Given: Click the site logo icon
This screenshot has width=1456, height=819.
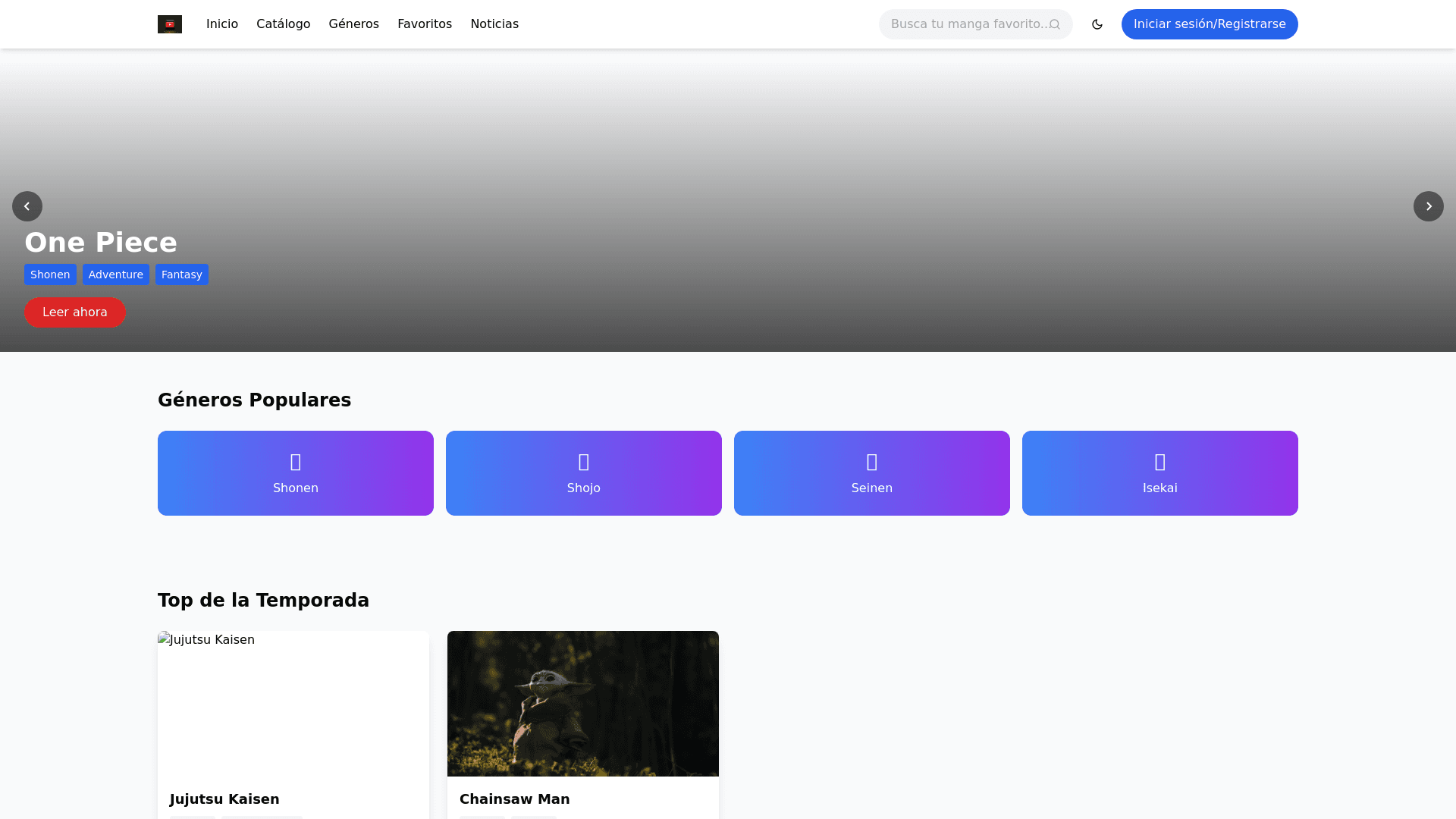Looking at the screenshot, I should pos(169,24).
